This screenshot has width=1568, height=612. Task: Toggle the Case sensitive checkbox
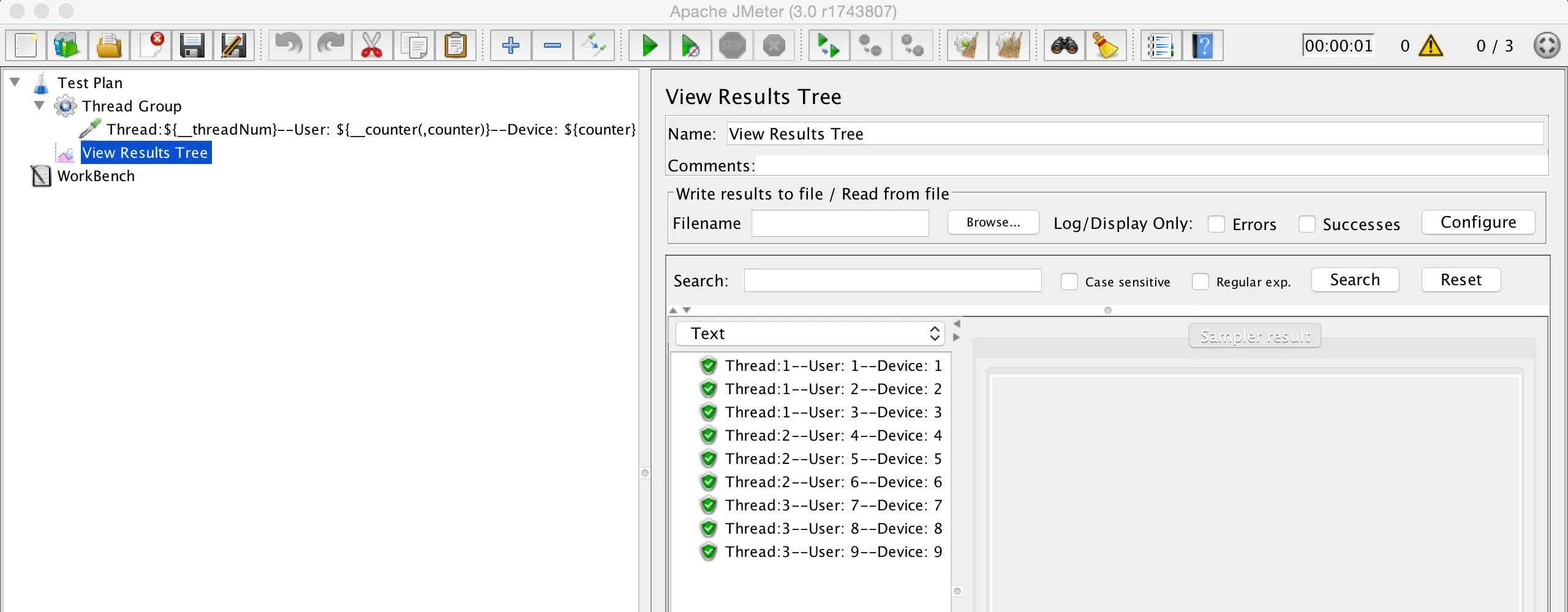(x=1069, y=282)
